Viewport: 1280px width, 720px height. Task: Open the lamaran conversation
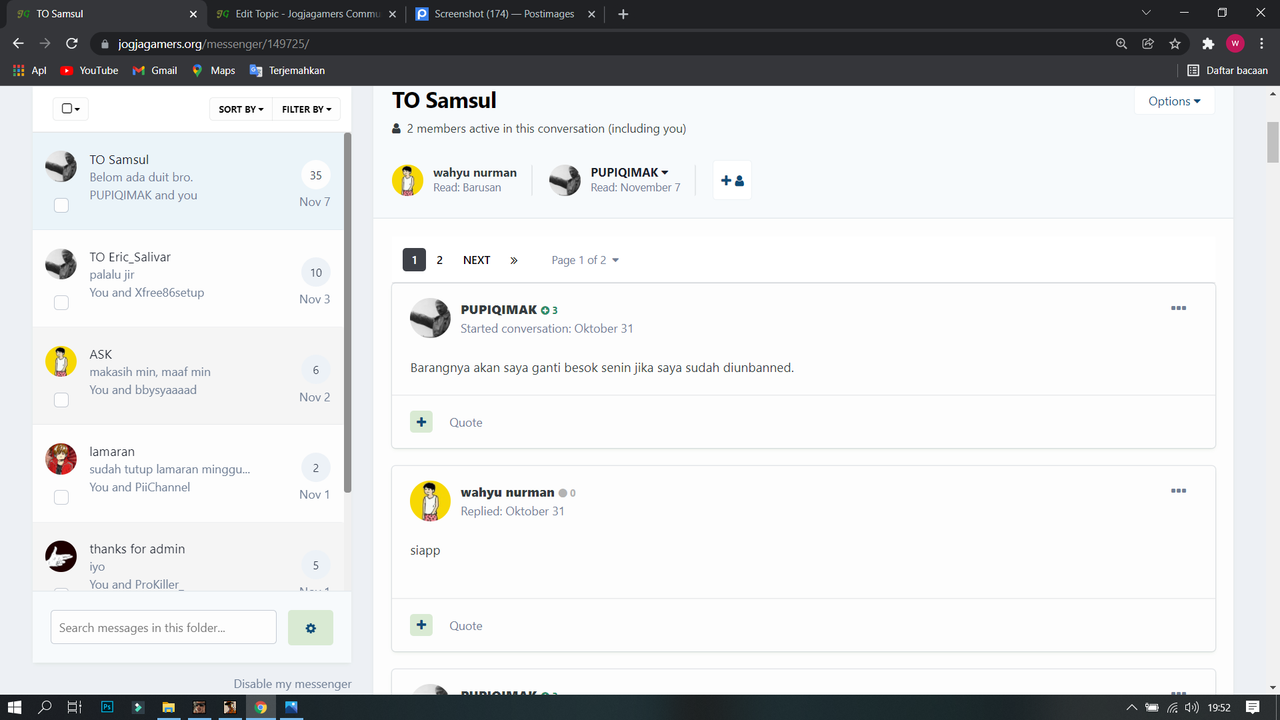pyautogui.click(x=188, y=473)
